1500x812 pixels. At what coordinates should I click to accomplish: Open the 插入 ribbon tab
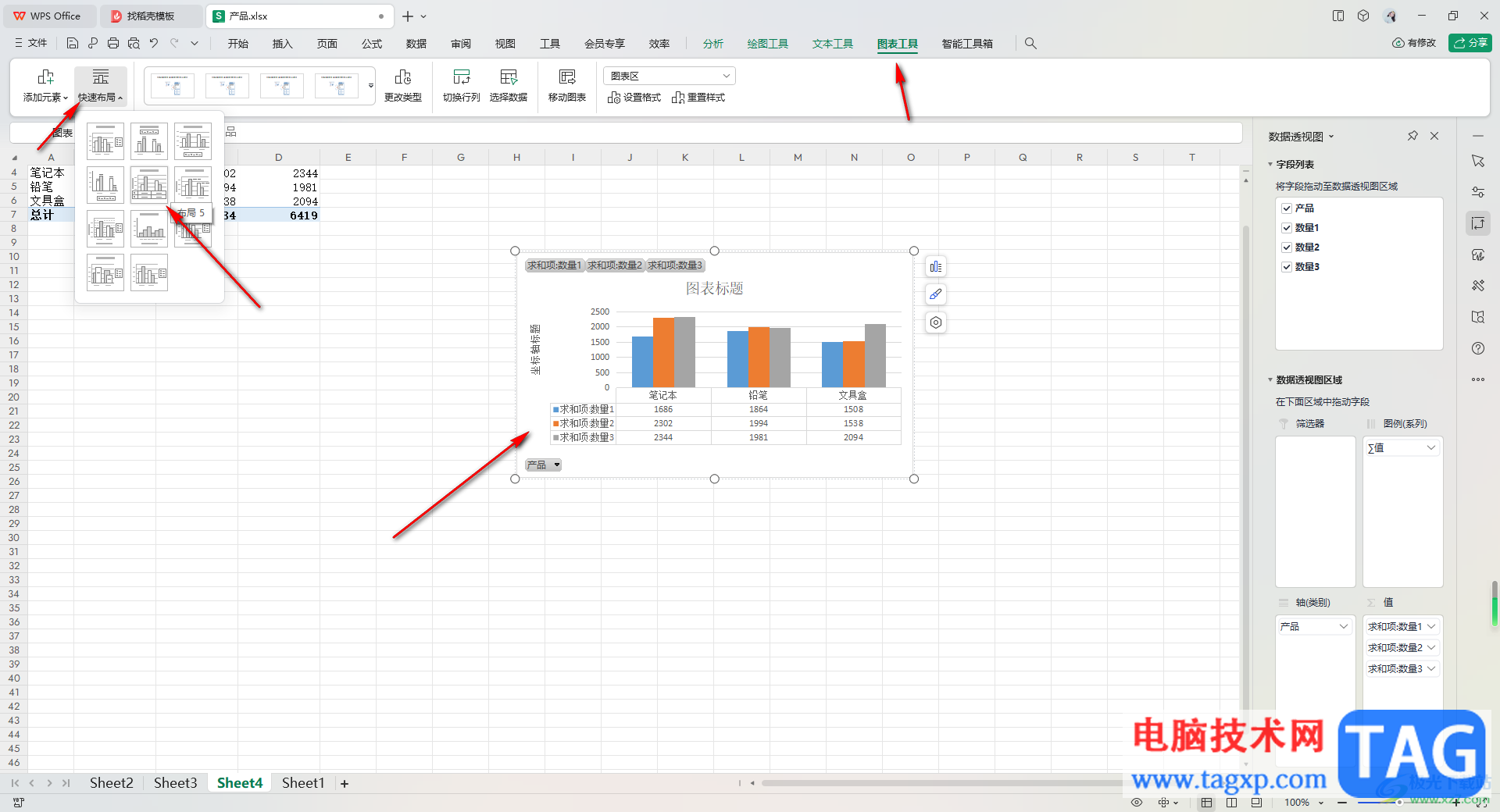point(283,44)
